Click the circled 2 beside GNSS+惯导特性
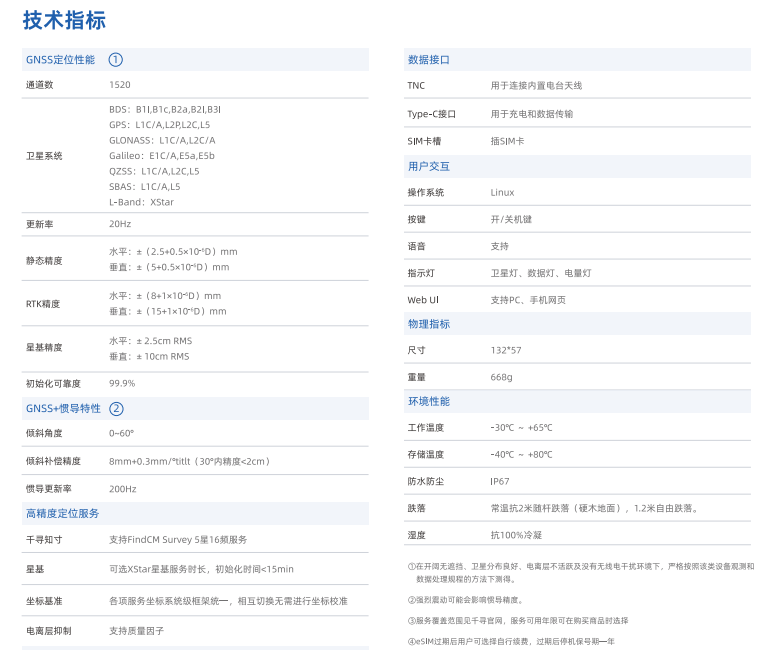This screenshot has width=772, height=650. coord(116,408)
